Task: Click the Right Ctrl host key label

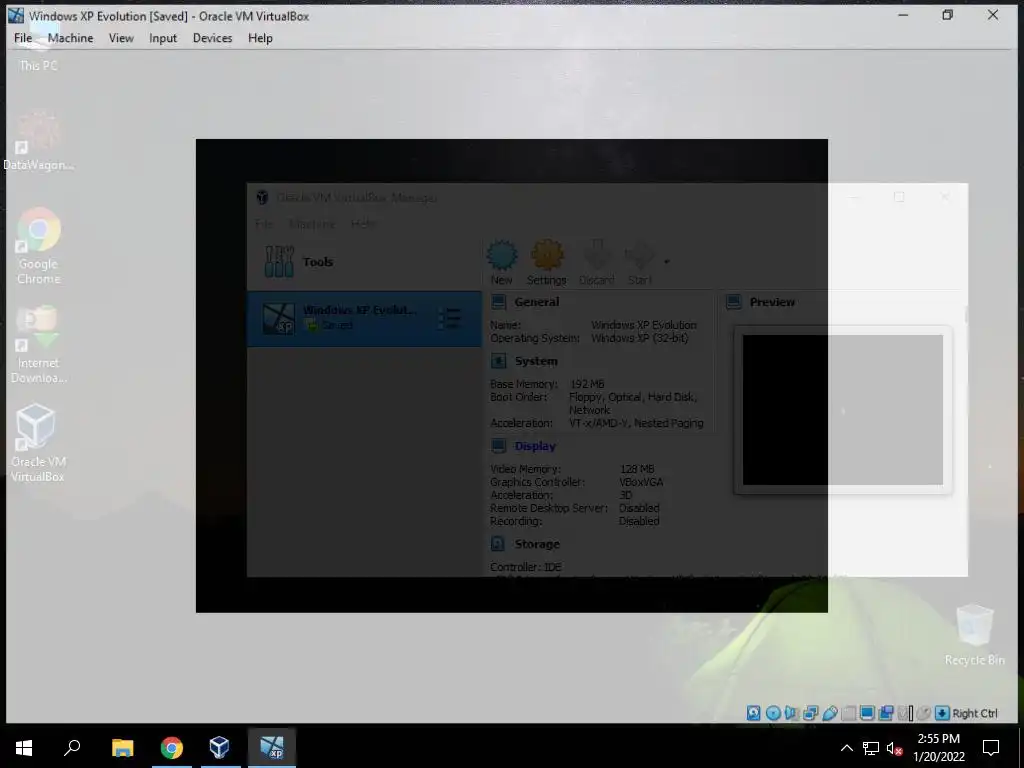Action: (x=974, y=713)
